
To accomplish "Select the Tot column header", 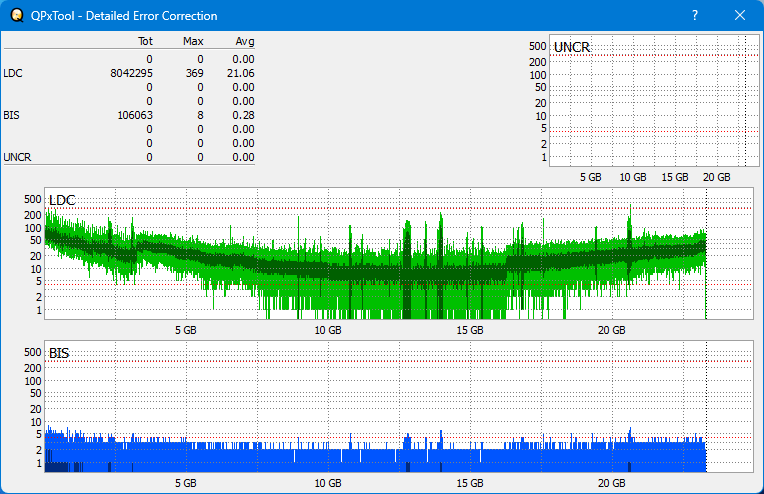I will point(145,41).
